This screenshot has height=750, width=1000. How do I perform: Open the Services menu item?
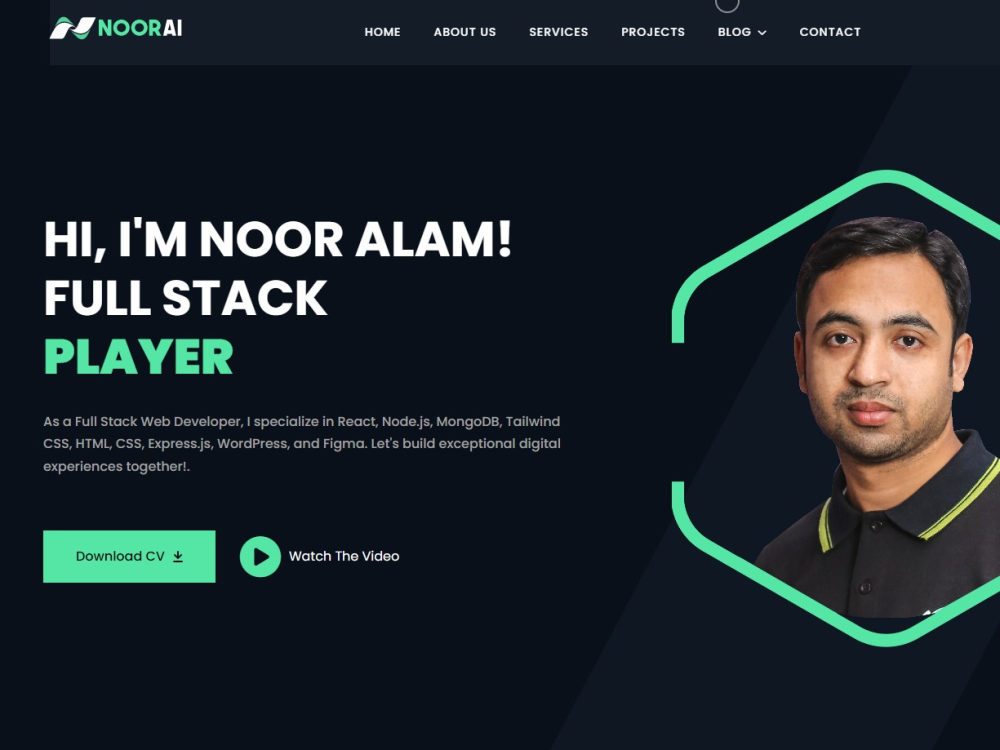point(559,32)
